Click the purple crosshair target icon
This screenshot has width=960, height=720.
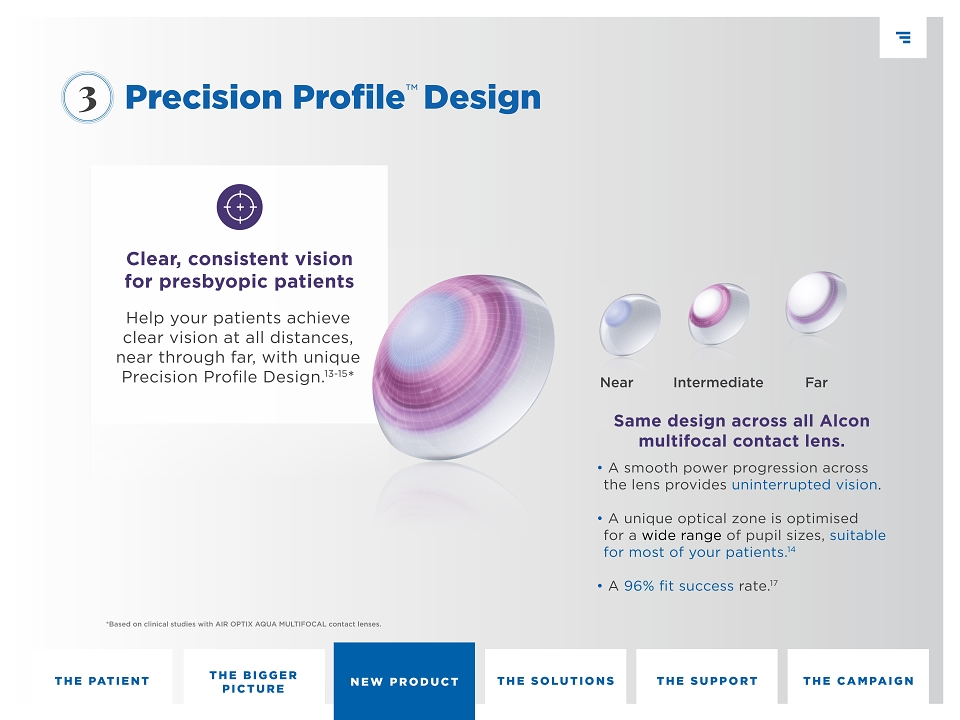click(x=239, y=207)
